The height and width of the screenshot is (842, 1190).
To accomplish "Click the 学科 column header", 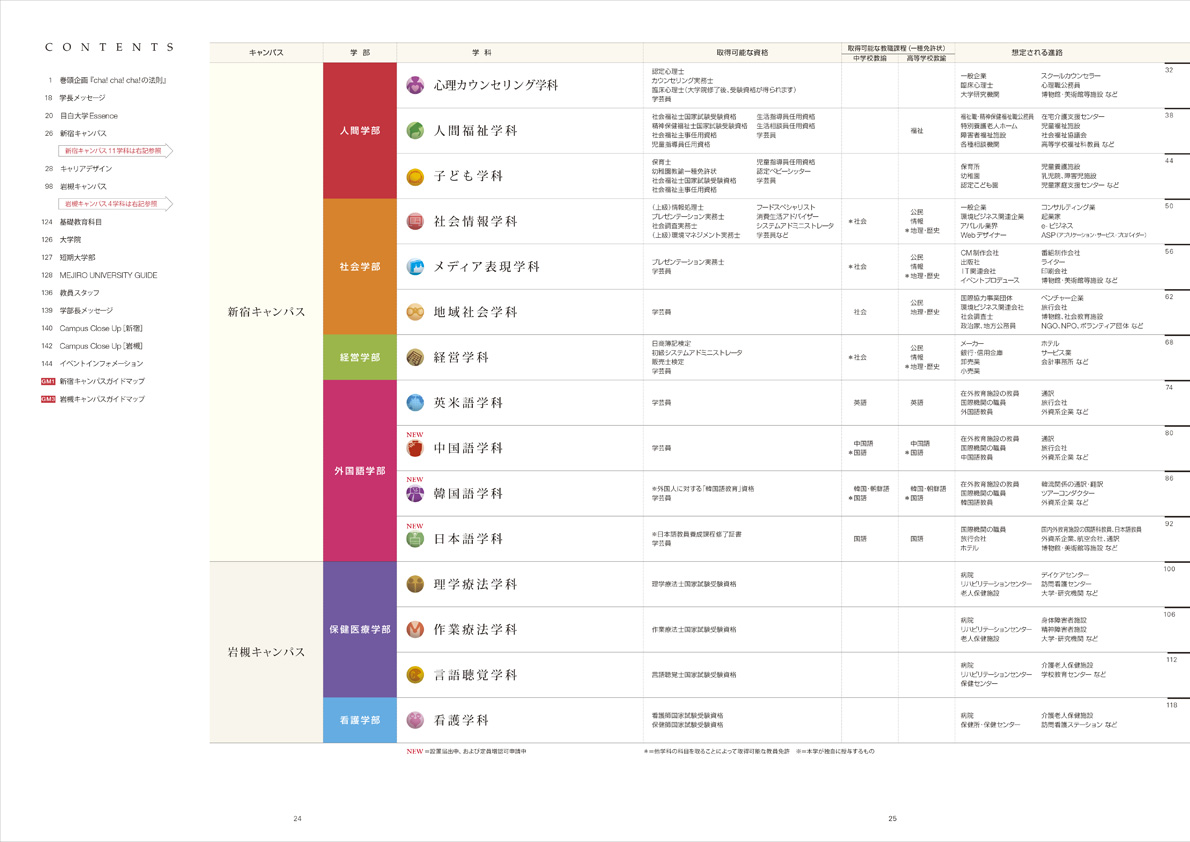I will pyautogui.click(x=482, y=52).
